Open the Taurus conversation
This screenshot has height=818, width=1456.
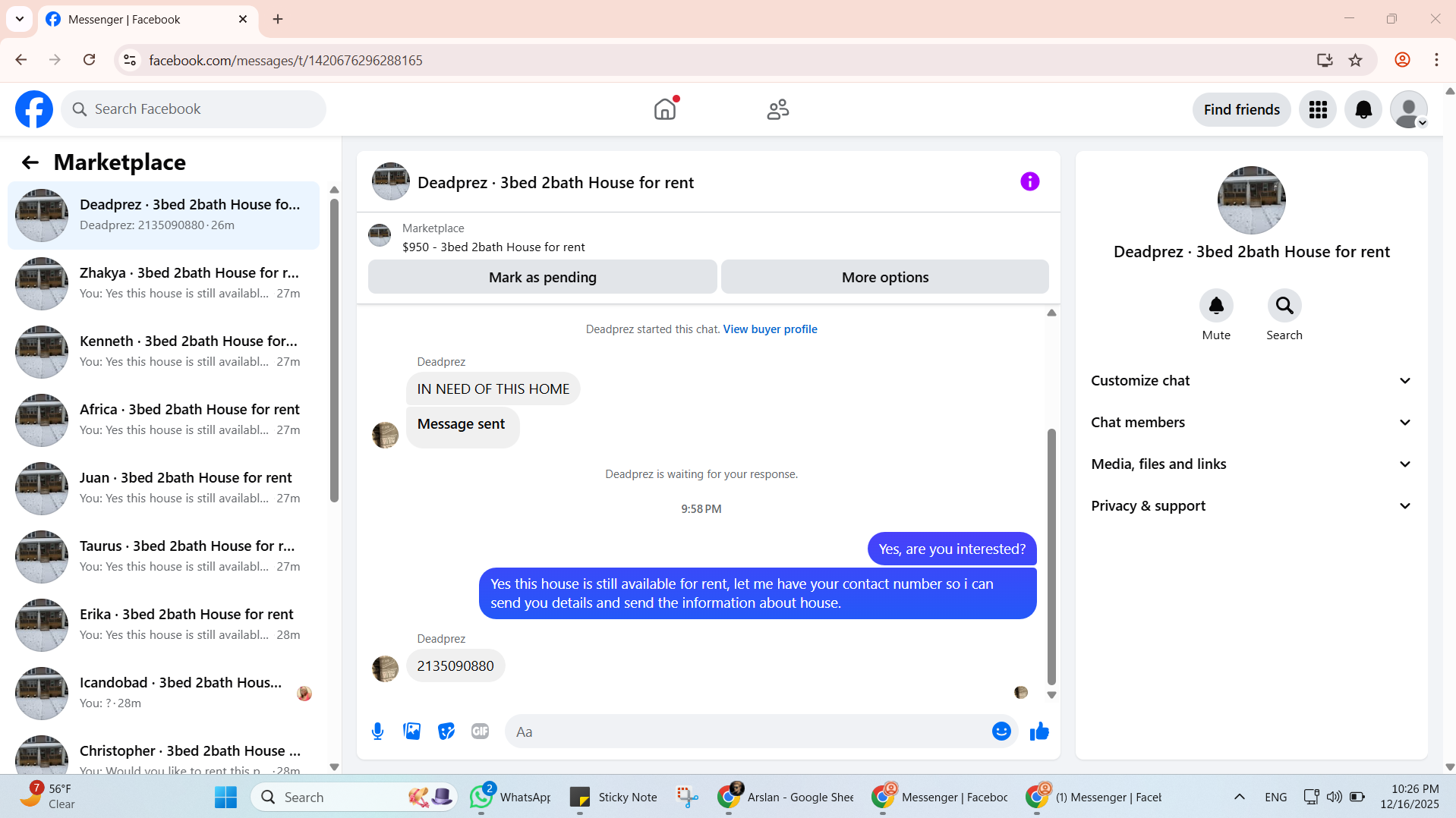163,557
